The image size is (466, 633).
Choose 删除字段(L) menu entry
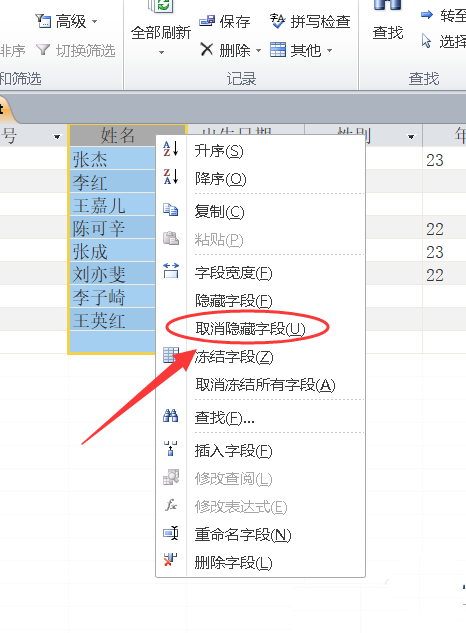click(x=233, y=562)
